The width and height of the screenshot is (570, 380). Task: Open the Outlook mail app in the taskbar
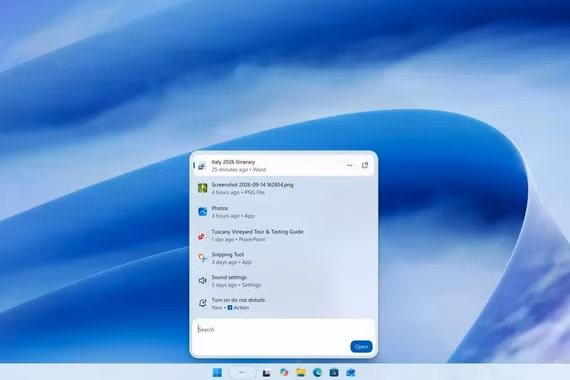pyautogui.click(x=351, y=372)
